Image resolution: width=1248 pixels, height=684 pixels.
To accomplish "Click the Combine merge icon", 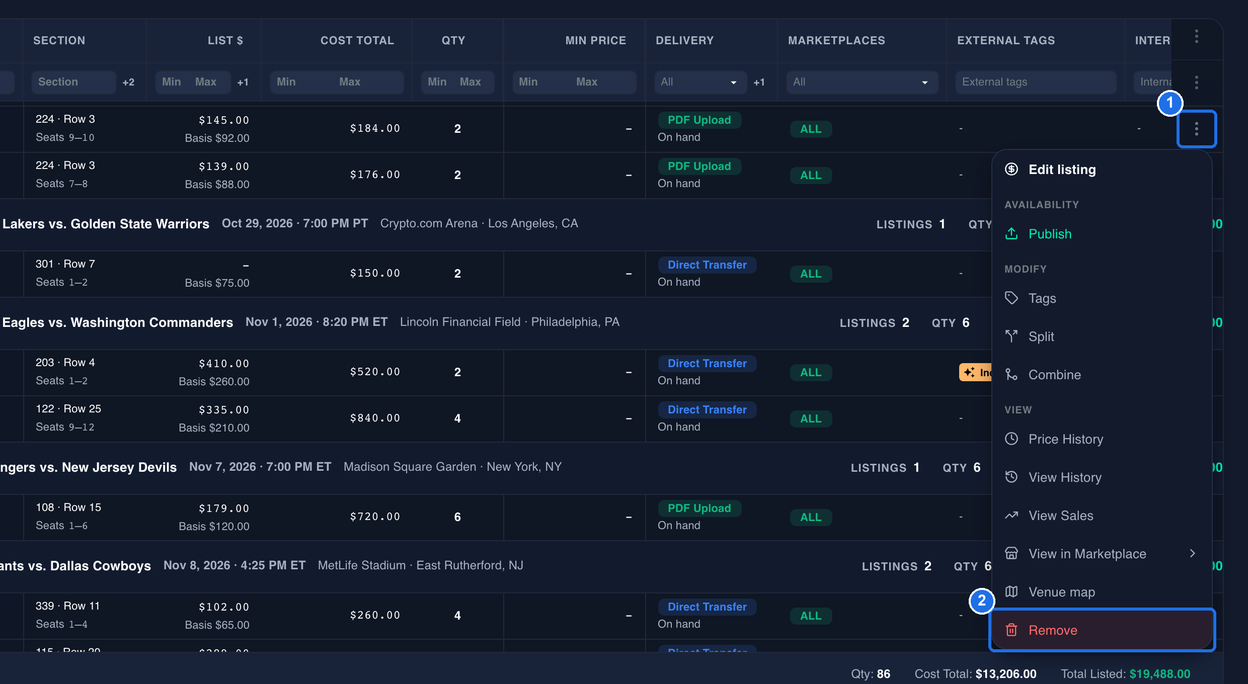I will (x=1011, y=374).
